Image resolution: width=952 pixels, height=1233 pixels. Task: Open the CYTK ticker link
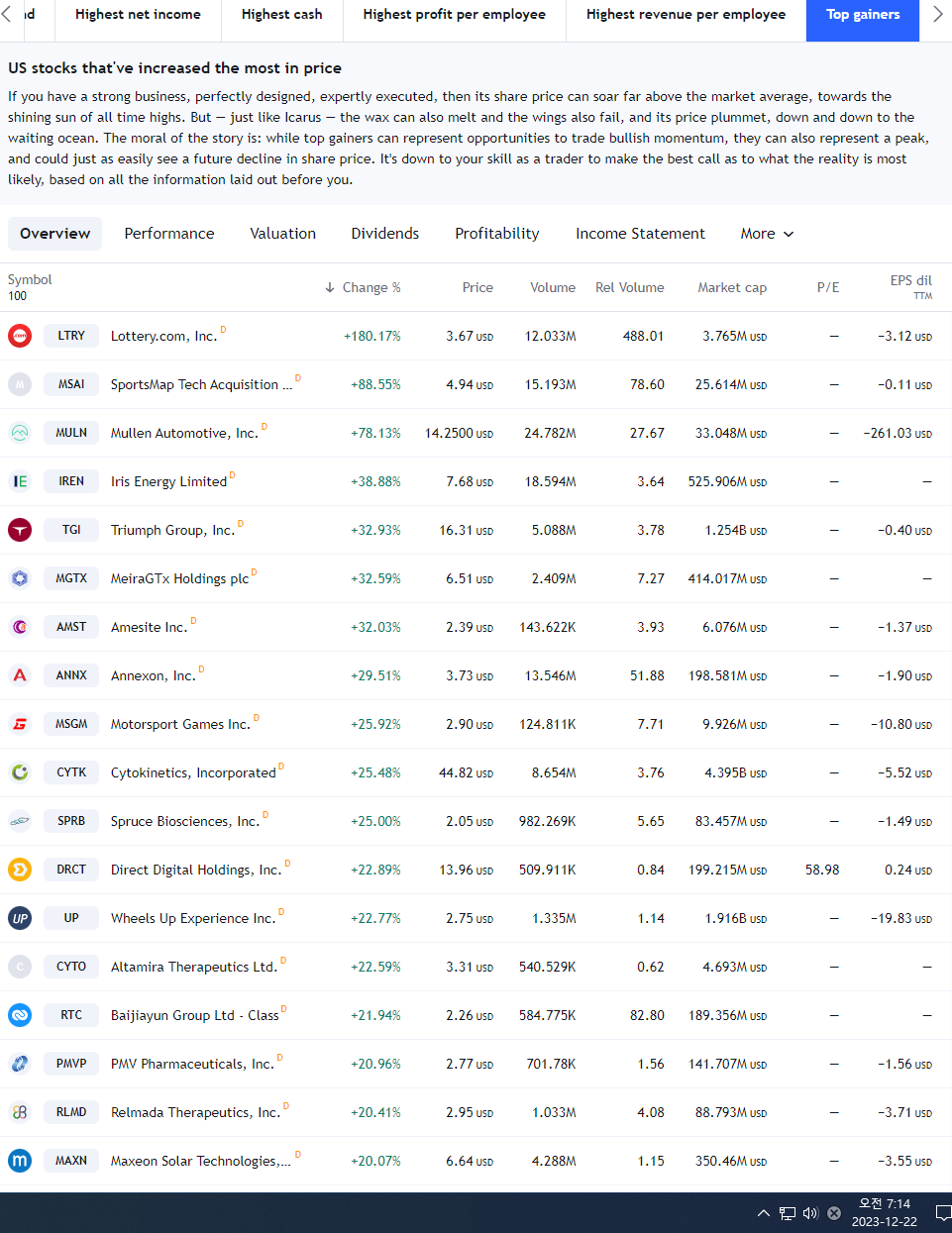(x=71, y=772)
